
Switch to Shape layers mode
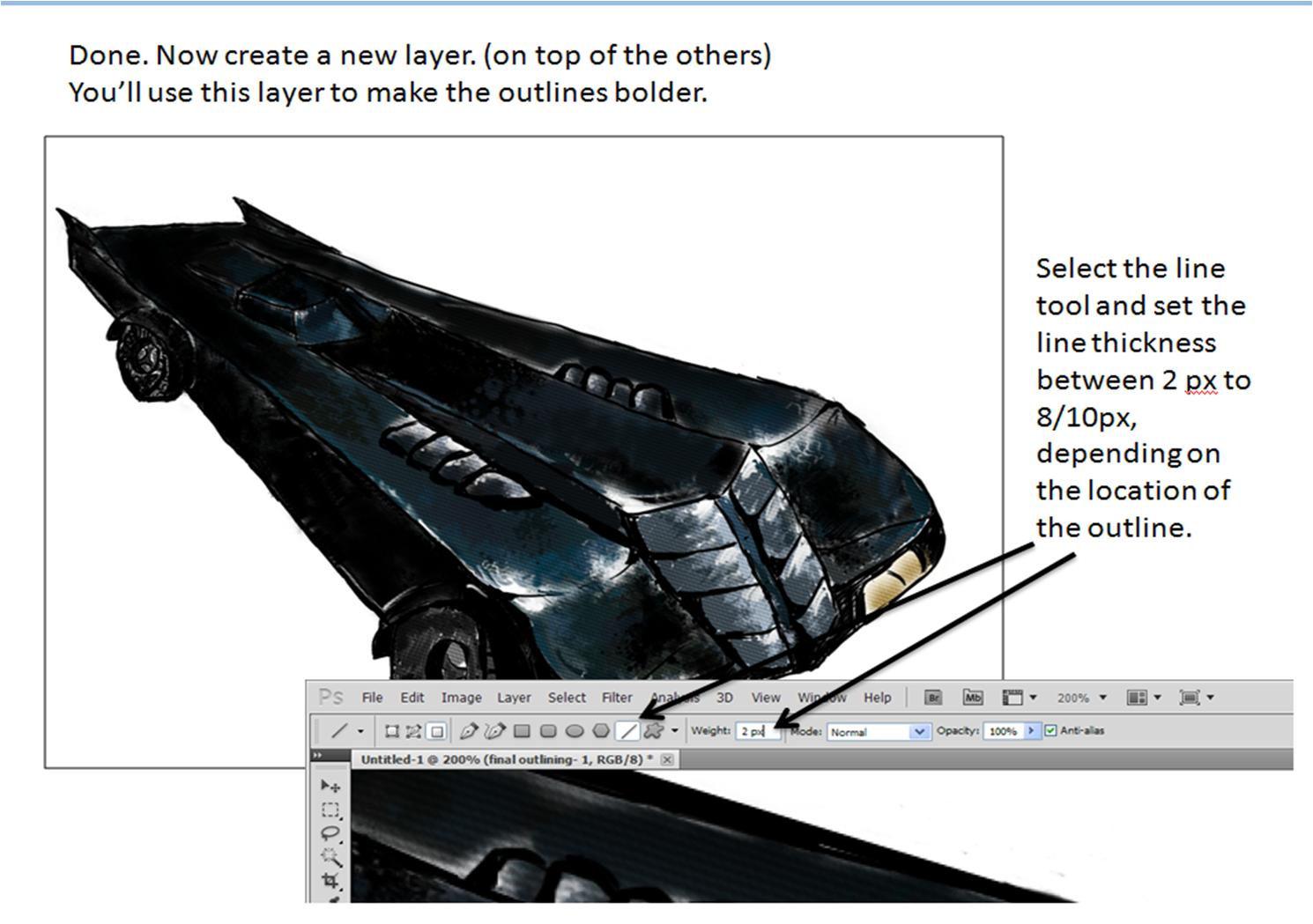(392, 731)
